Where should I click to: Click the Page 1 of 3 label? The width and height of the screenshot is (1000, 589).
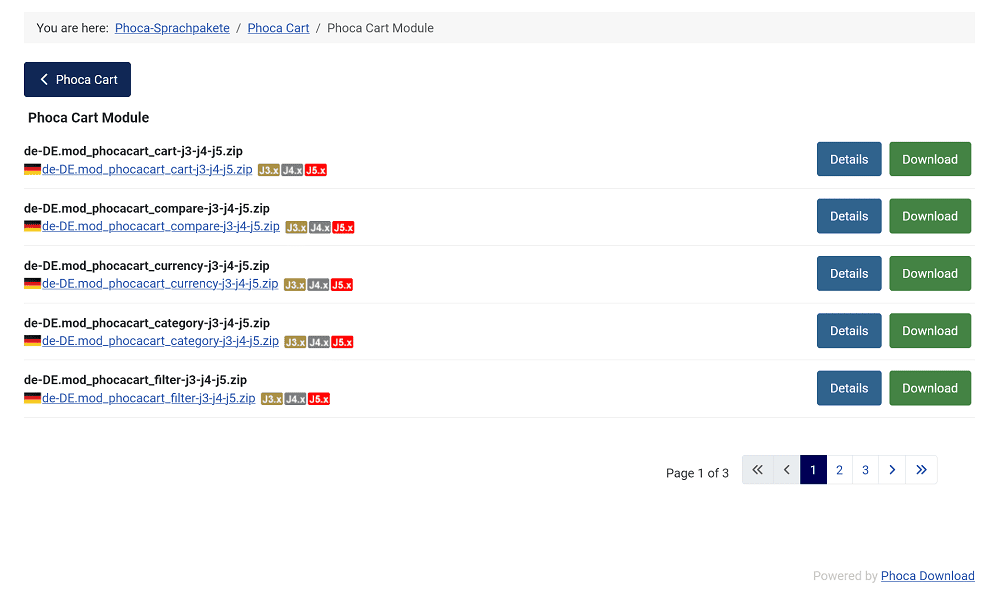(x=697, y=473)
